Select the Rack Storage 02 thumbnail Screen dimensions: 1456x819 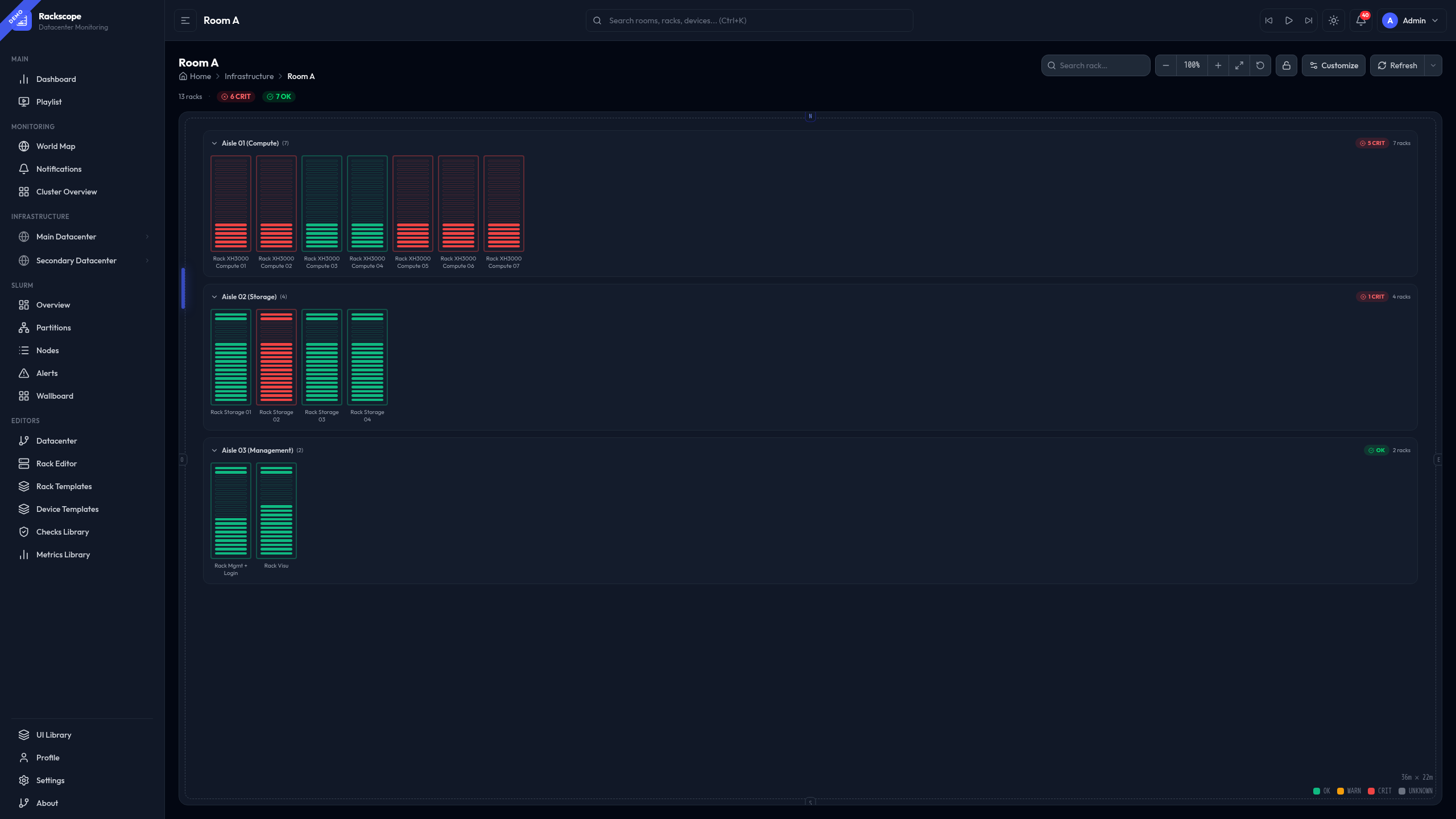(276, 357)
